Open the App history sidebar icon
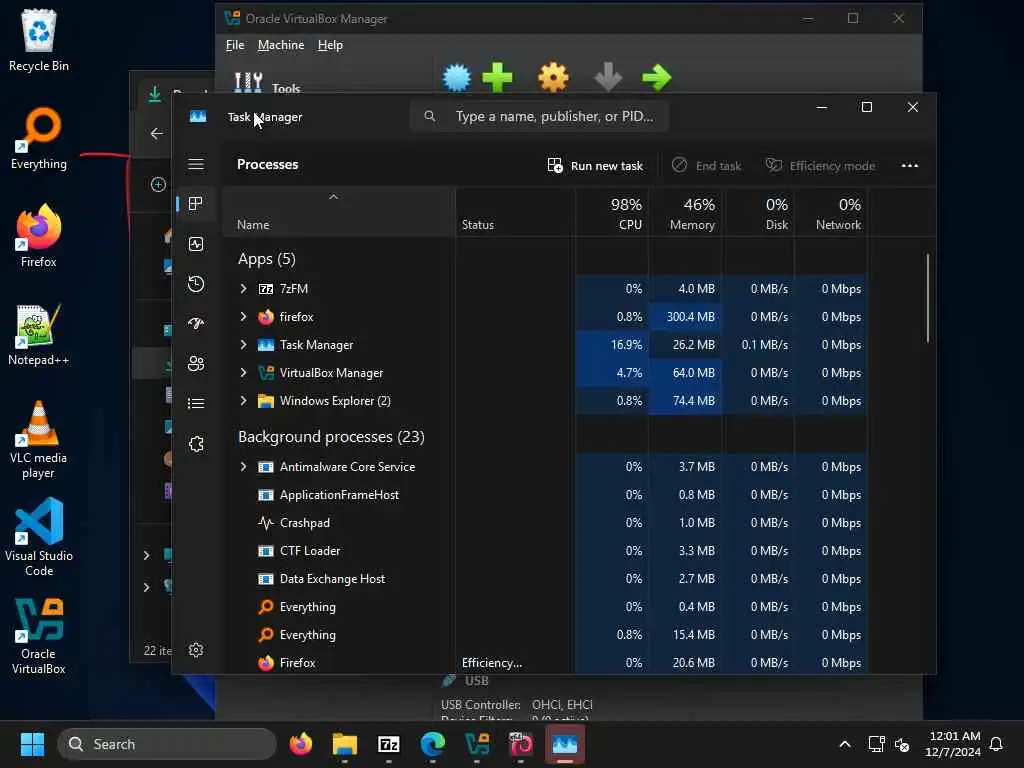The width and height of the screenshot is (1024, 768). click(x=196, y=284)
